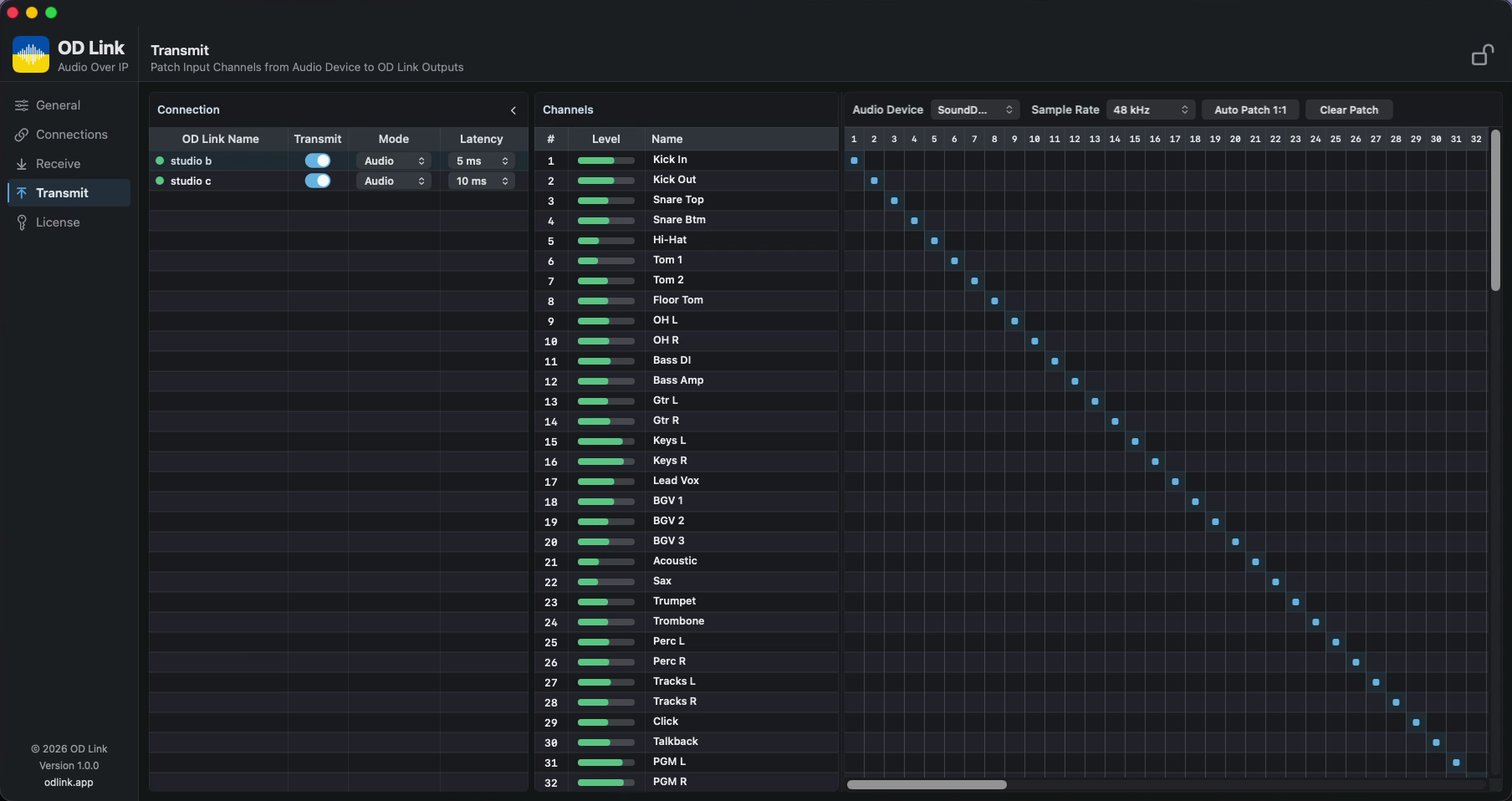Toggle Transmit switch for studio b

(318, 161)
